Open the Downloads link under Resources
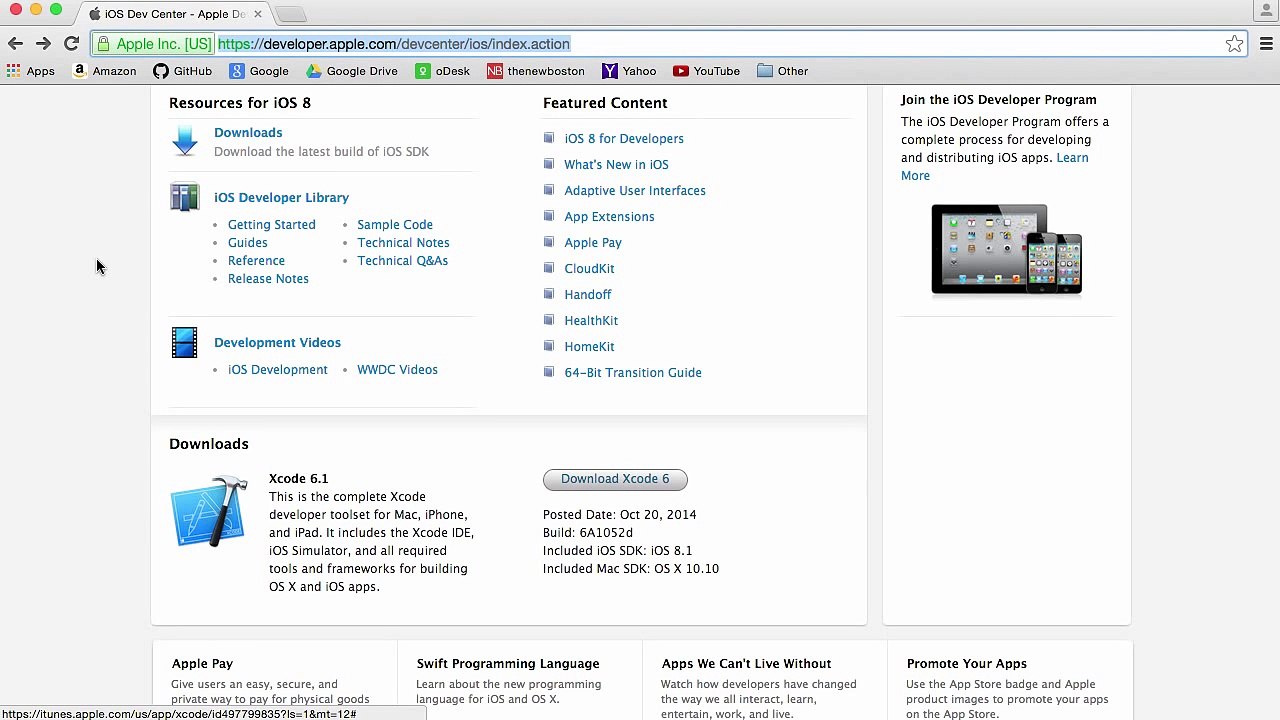1280x720 pixels. (x=248, y=133)
